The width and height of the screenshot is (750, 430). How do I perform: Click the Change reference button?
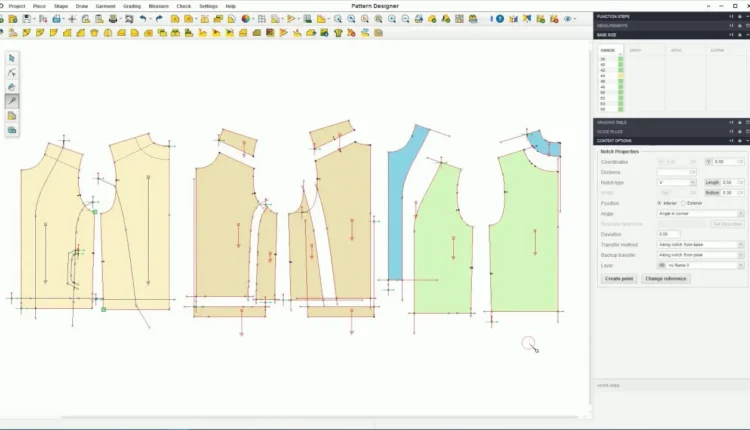[x=666, y=279]
